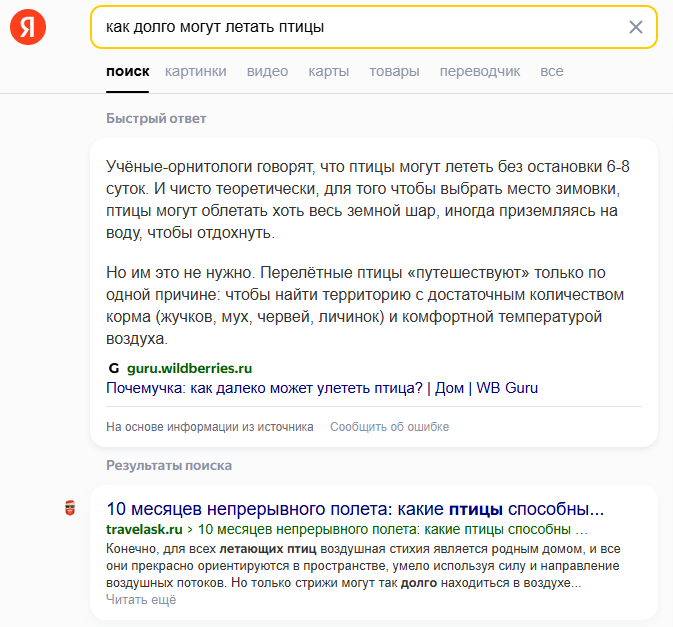673x627 pixels.
Task: Show all services via «все»
Action: click(552, 71)
